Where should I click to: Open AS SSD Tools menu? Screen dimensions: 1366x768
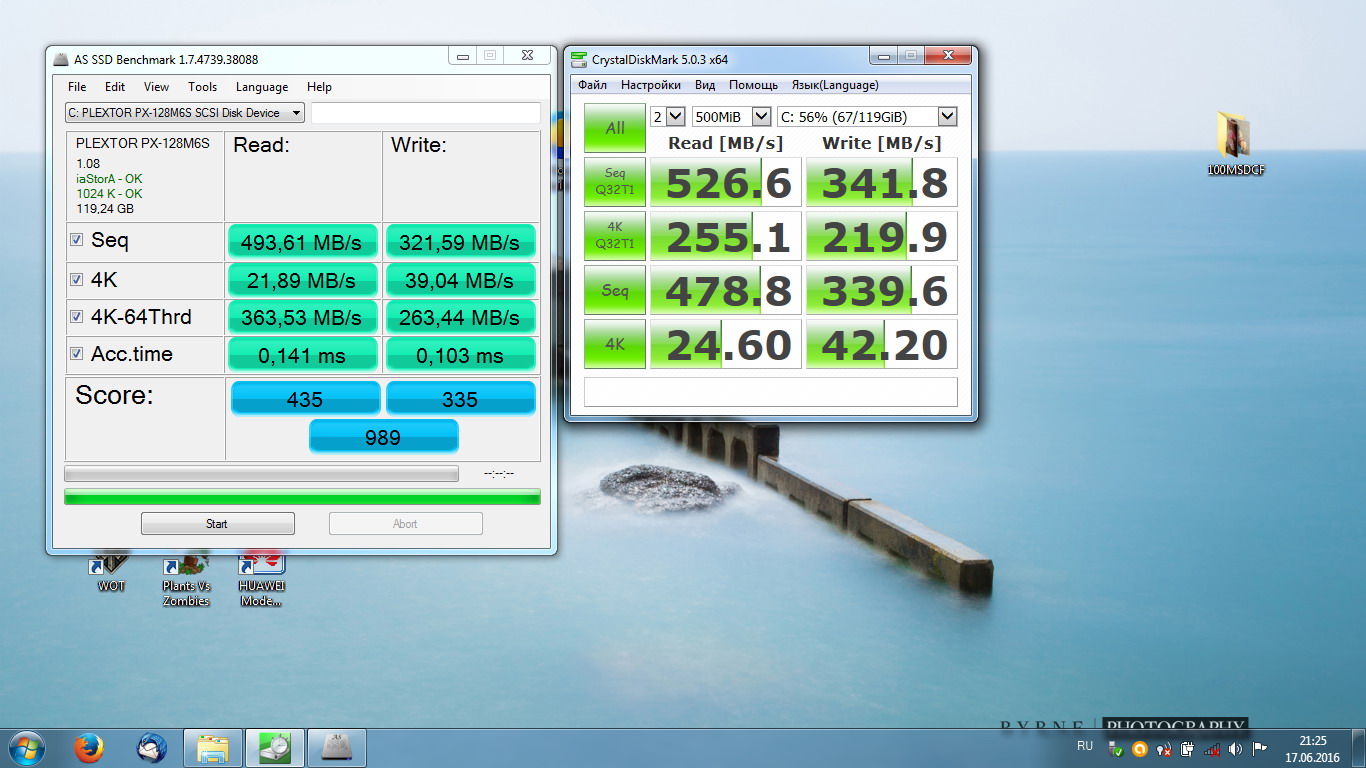[202, 87]
